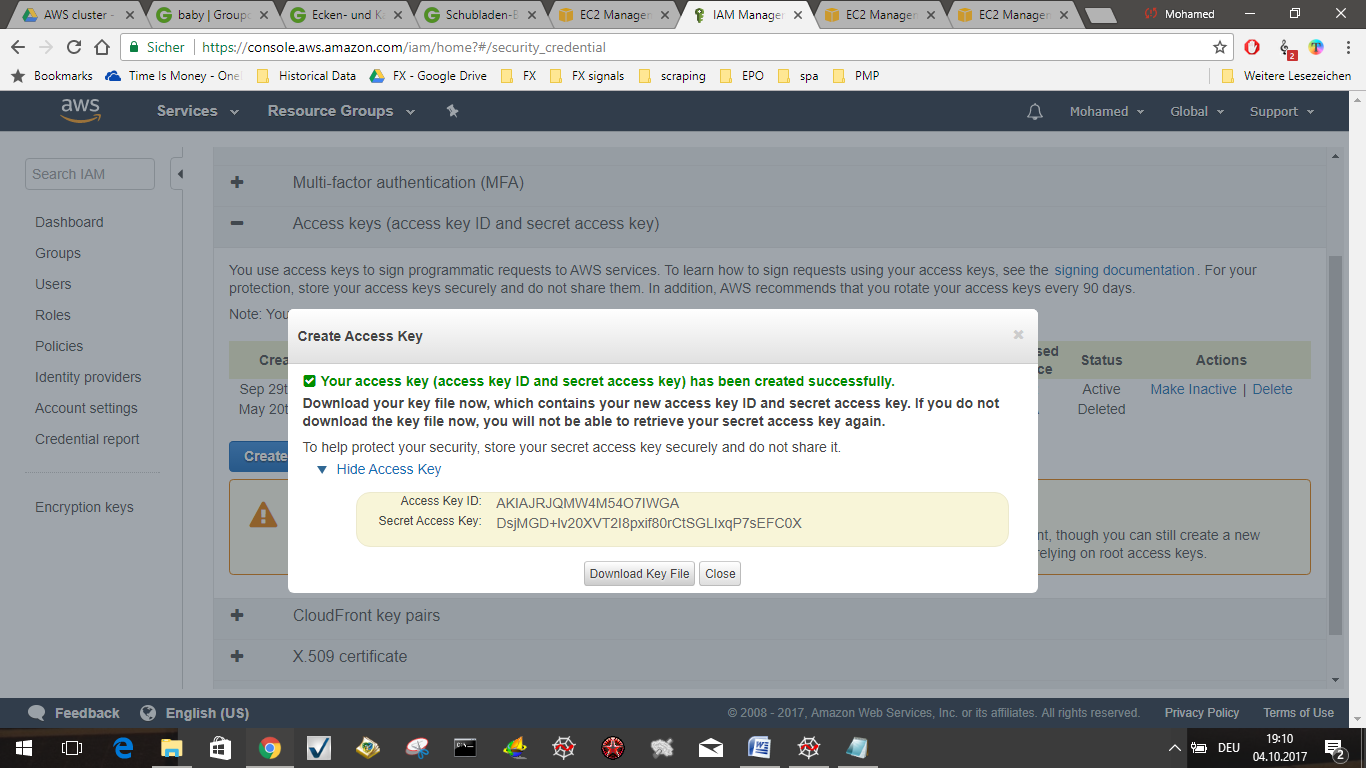Open Dashboard in IAM sidebar
Screen dimensions: 1366x768
pos(69,222)
